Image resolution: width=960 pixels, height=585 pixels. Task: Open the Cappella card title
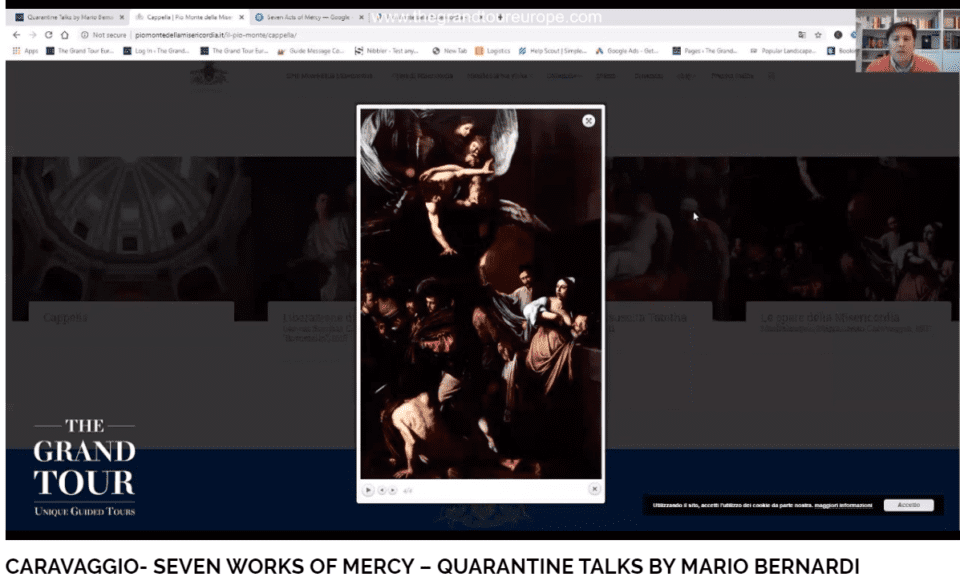[65, 318]
